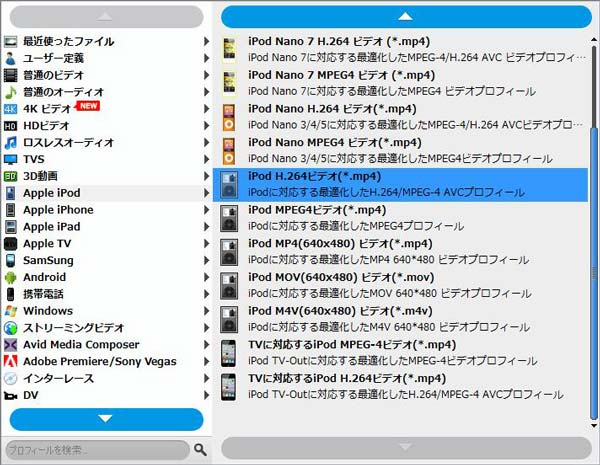Click the ストリーミングビデオ globe icon
Screen dimensions: 600x465
(10, 328)
